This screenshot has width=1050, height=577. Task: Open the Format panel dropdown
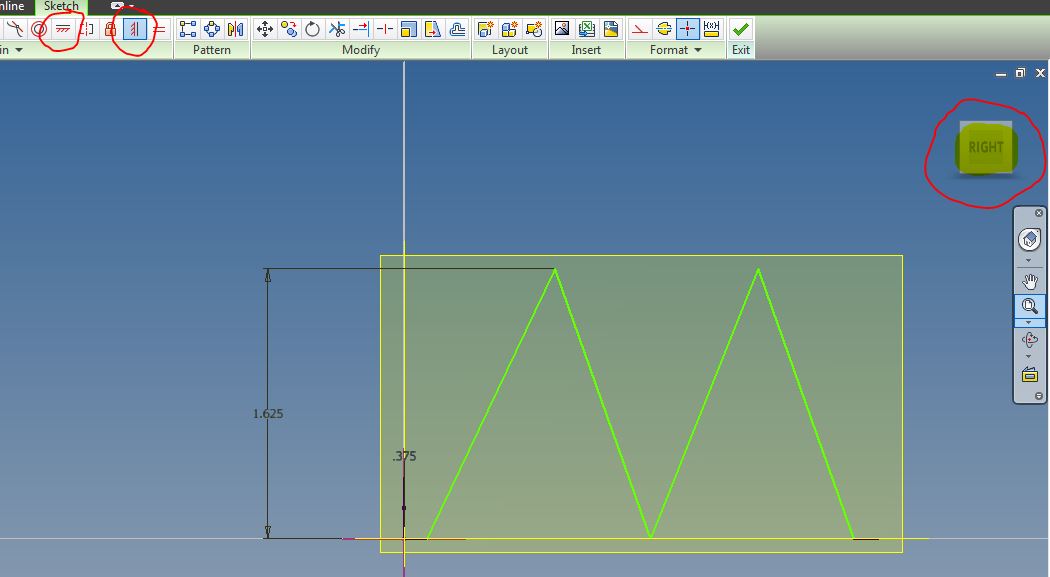click(x=698, y=50)
